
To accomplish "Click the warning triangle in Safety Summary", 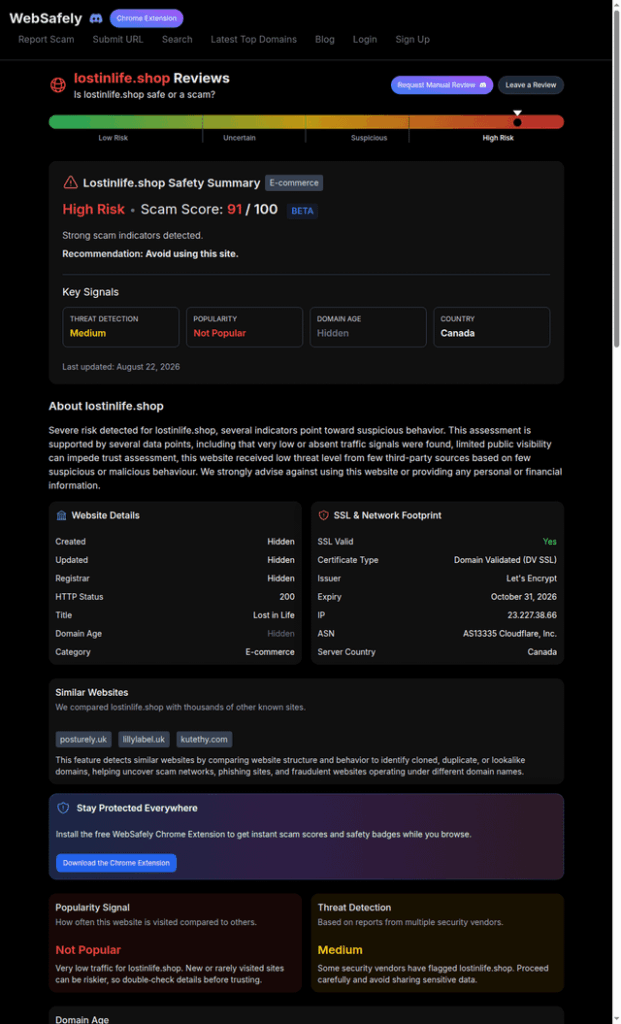I will (x=70, y=182).
